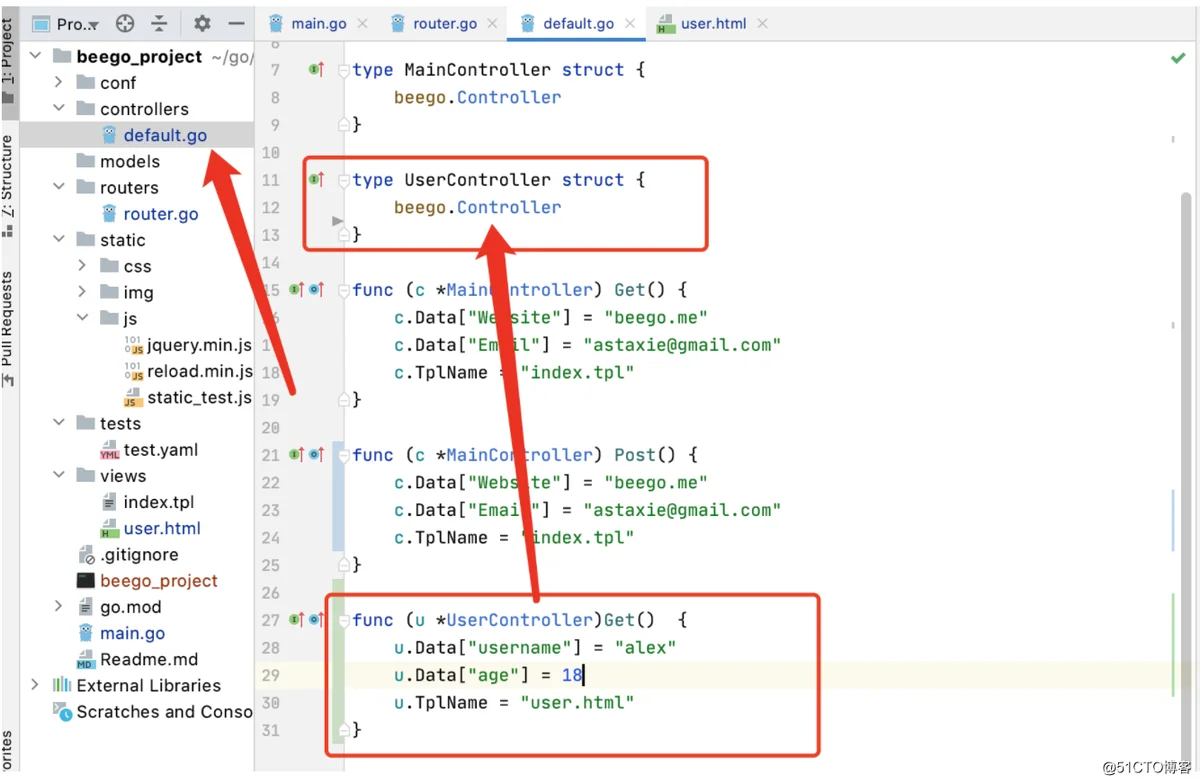This screenshot has height=784, width=1200.
Task: Open user.html in the project tree
Action: tap(162, 528)
